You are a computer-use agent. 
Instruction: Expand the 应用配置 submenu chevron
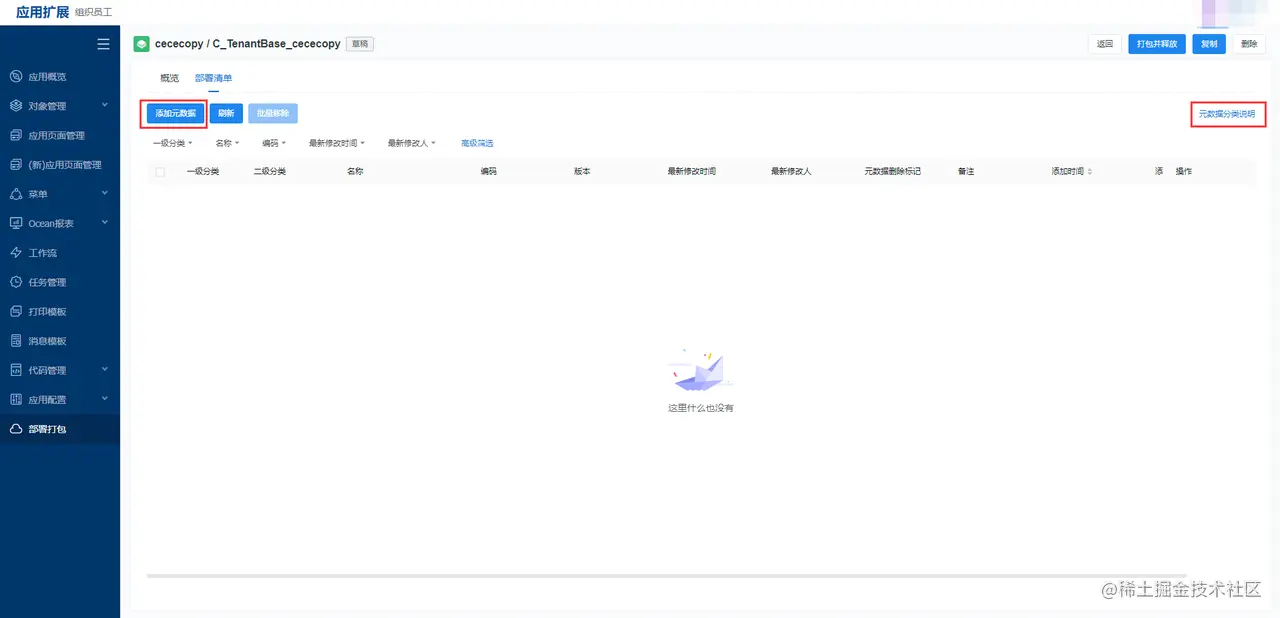click(105, 398)
